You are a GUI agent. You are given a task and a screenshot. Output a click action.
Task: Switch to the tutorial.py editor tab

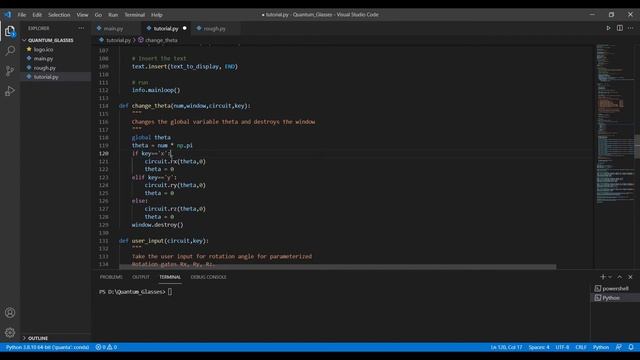(166, 29)
